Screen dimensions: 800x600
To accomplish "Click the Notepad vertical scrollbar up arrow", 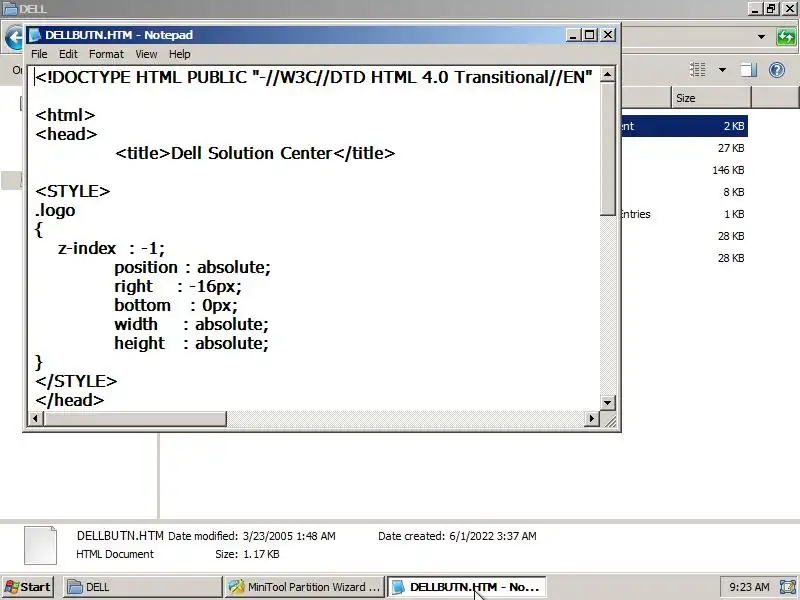I will point(607,75).
